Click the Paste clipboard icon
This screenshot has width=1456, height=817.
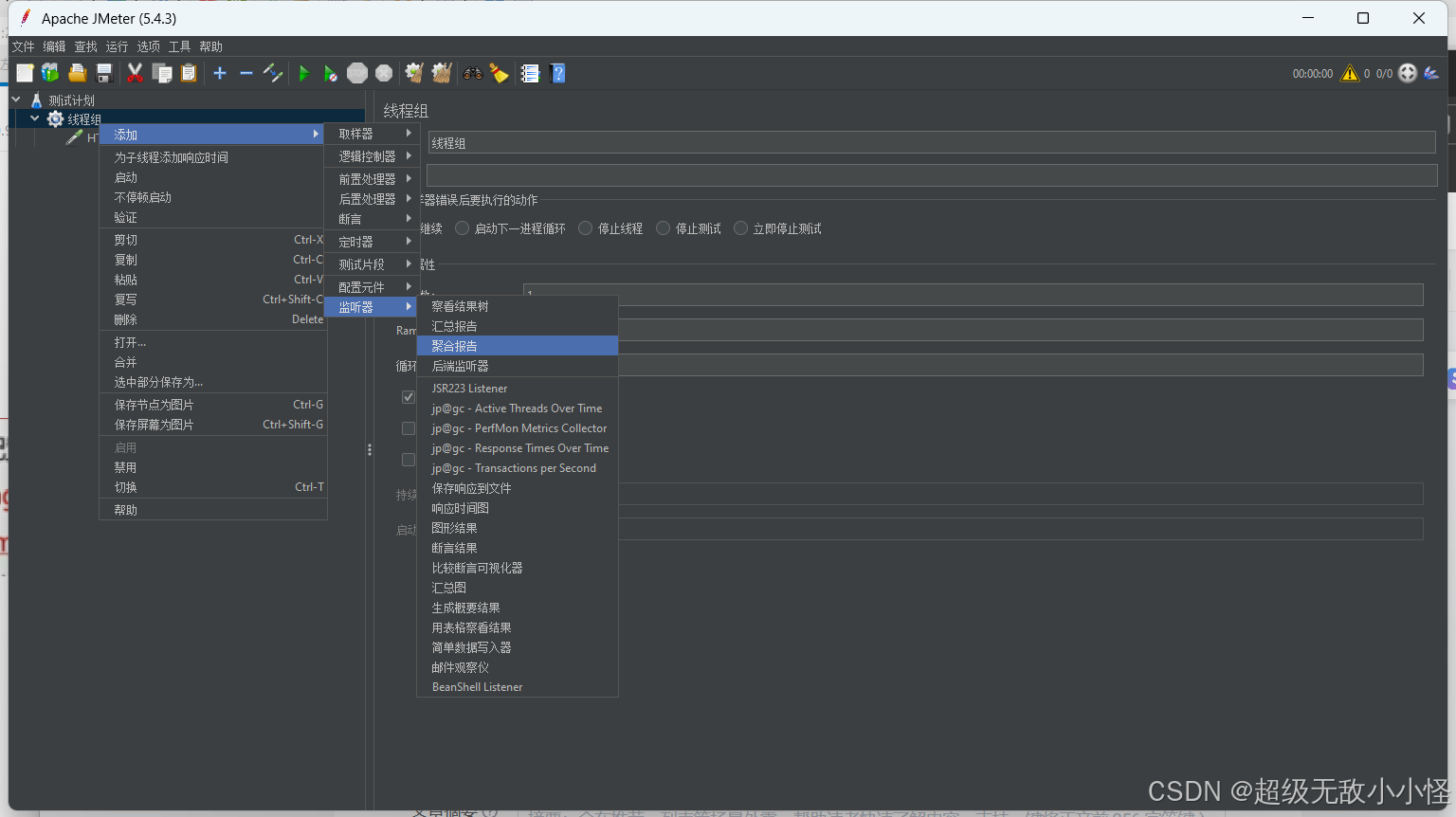click(x=189, y=73)
